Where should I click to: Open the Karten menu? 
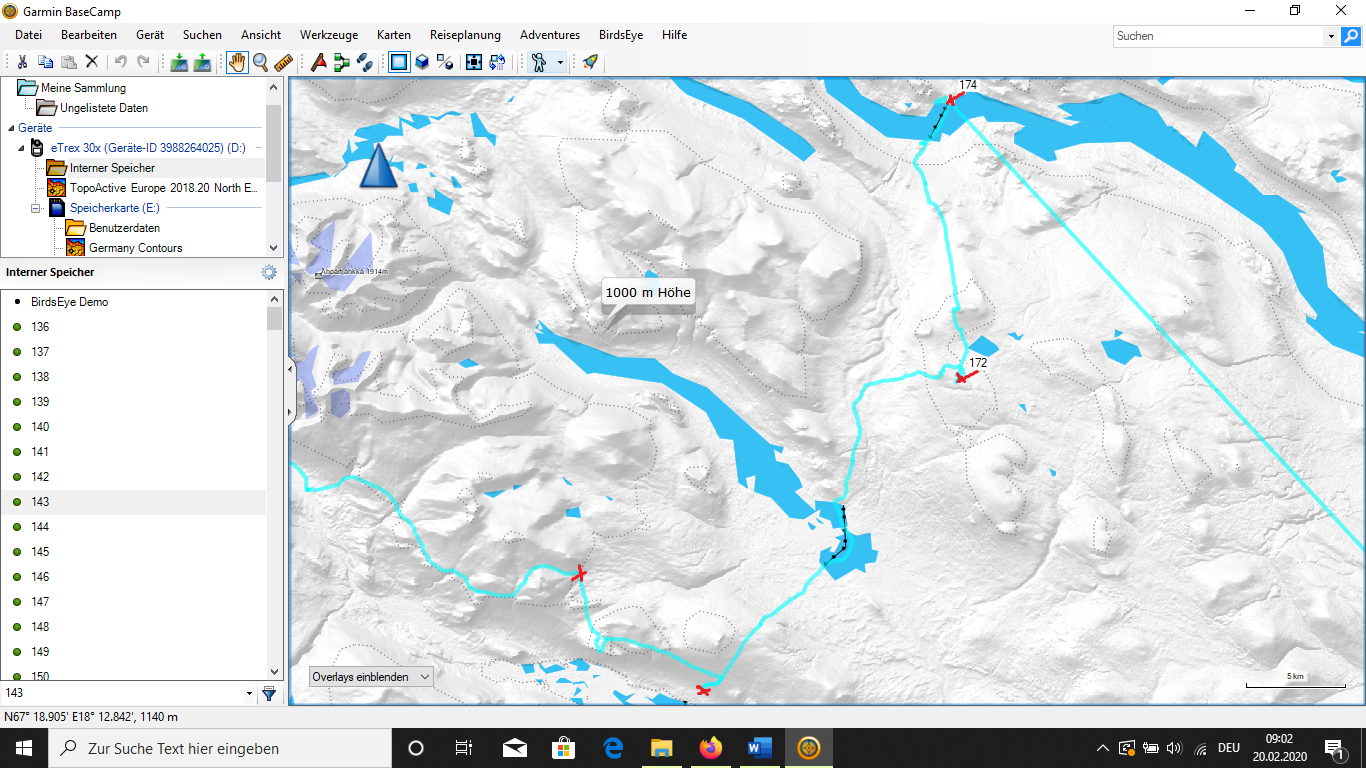tap(394, 35)
